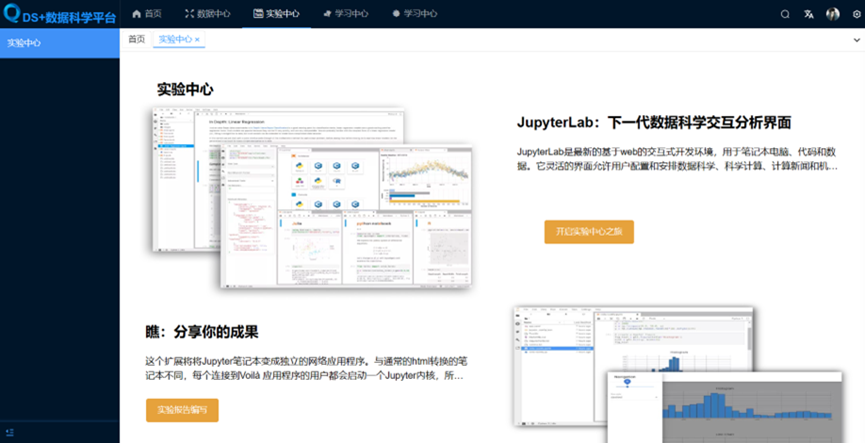Image resolution: width=865 pixels, height=443 pixels.
Task: Select 实验中心 in the left sidebar
Action: 60,43
